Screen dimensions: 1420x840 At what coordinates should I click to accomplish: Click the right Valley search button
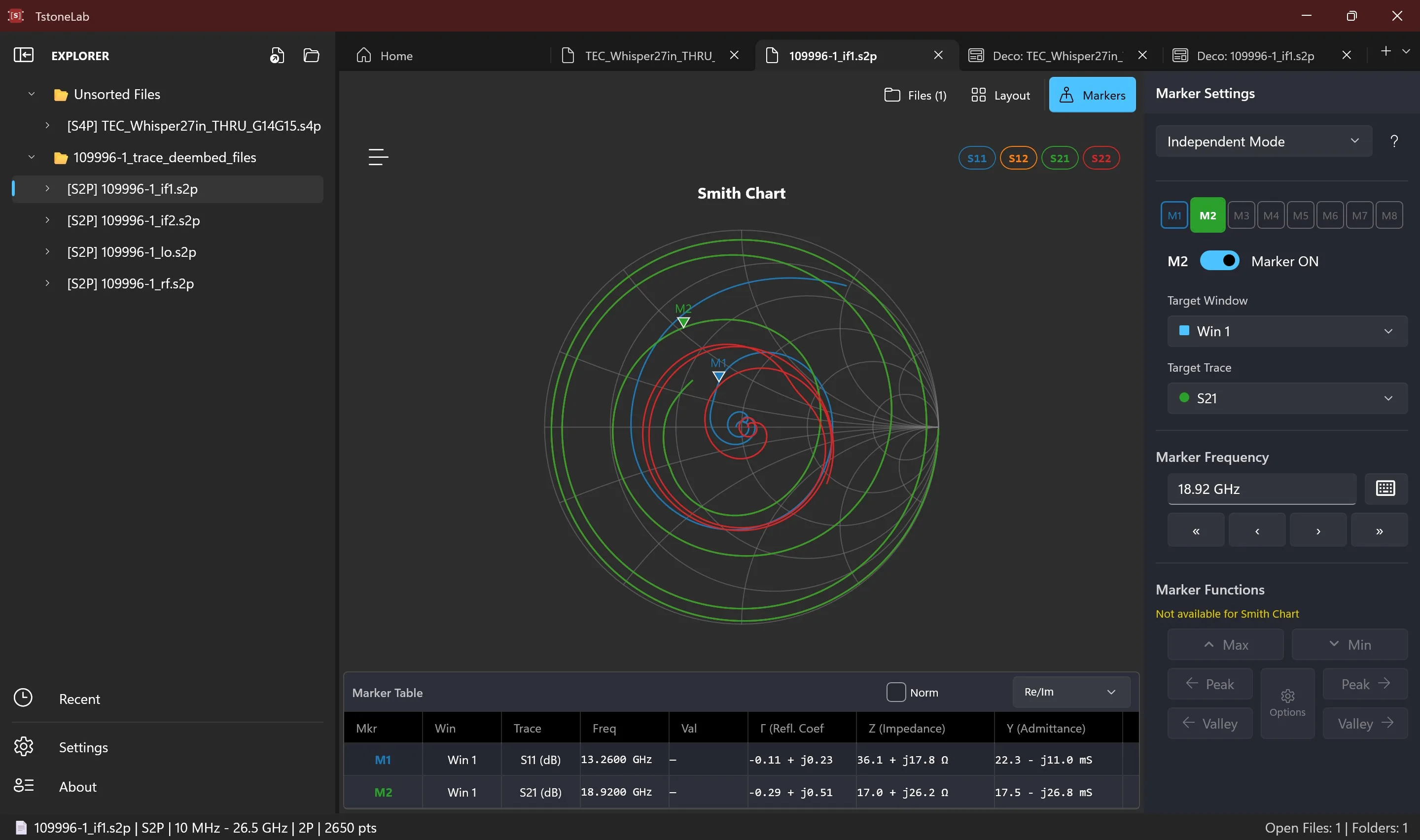point(1365,723)
